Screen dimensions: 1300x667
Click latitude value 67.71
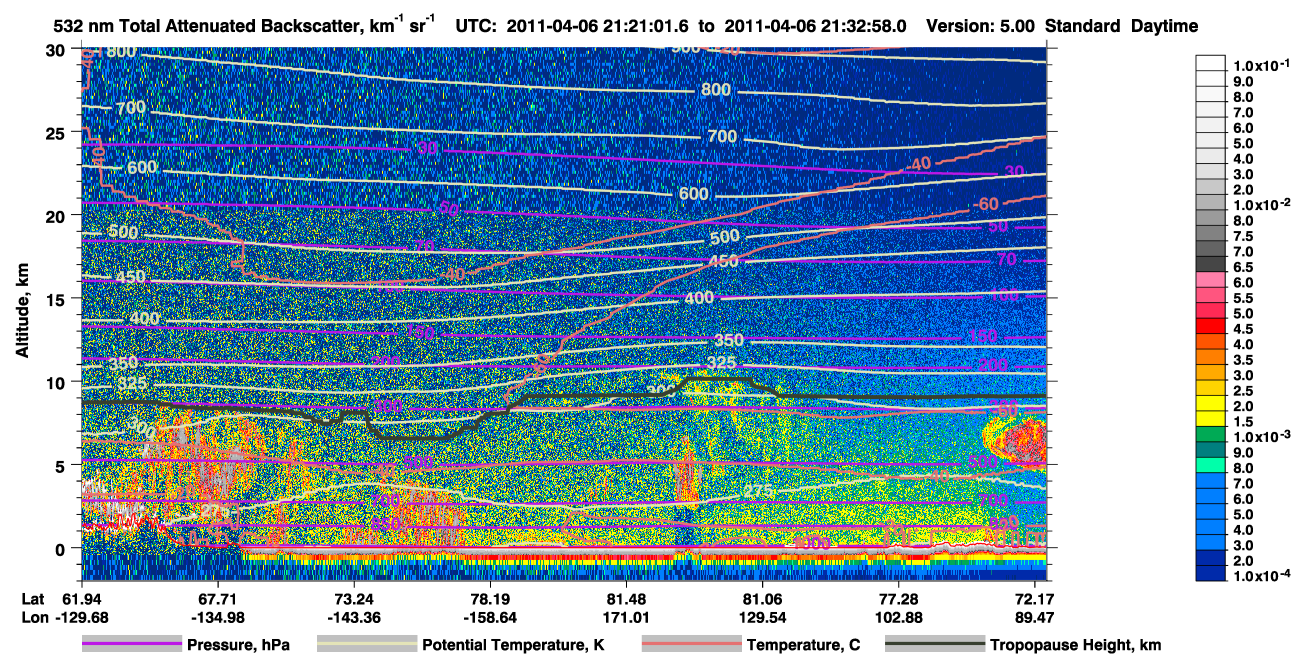coord(217,598)
